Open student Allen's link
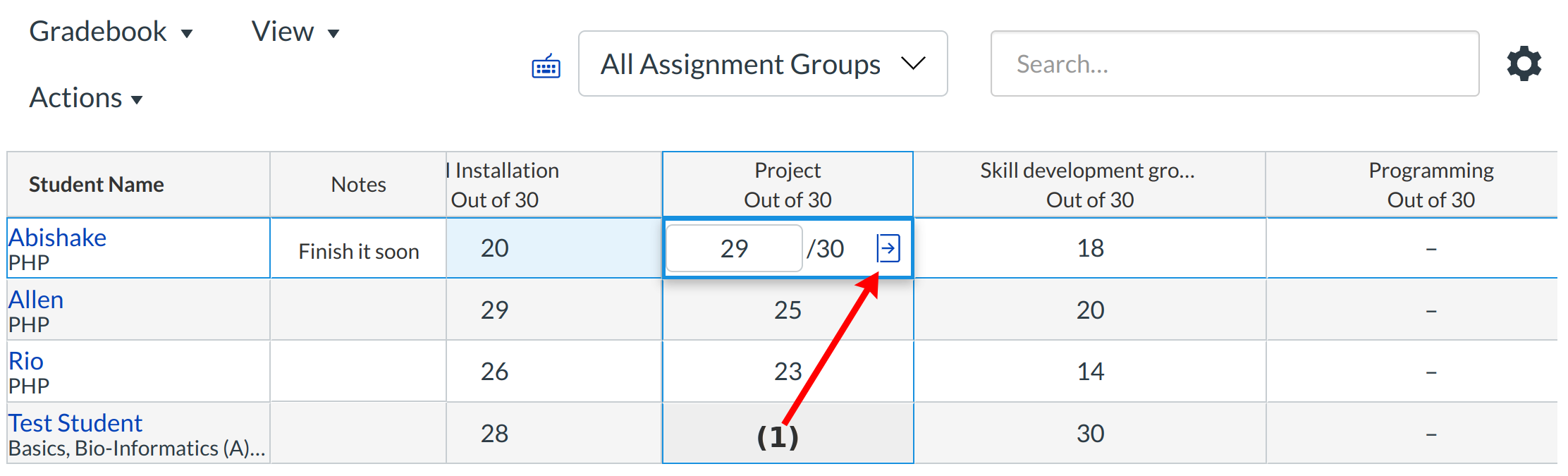1568x476 pixels. pyautogui.click(x=36, y=300)
